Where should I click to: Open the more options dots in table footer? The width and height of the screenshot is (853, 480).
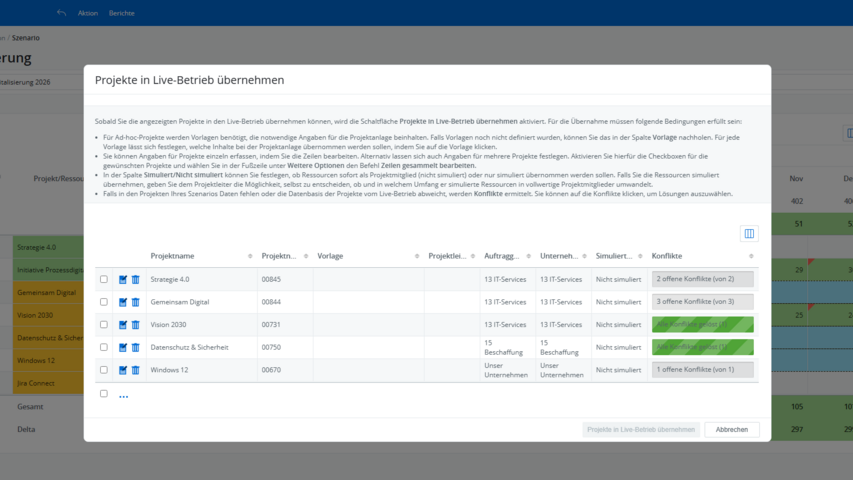pyautogui.click(x=124, y=396)
